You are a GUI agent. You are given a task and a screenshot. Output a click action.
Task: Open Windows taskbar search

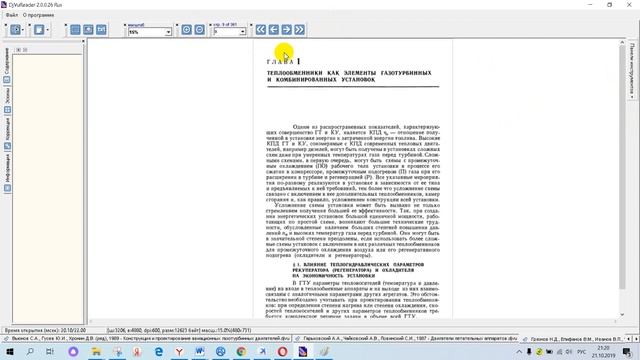(30, 351)
